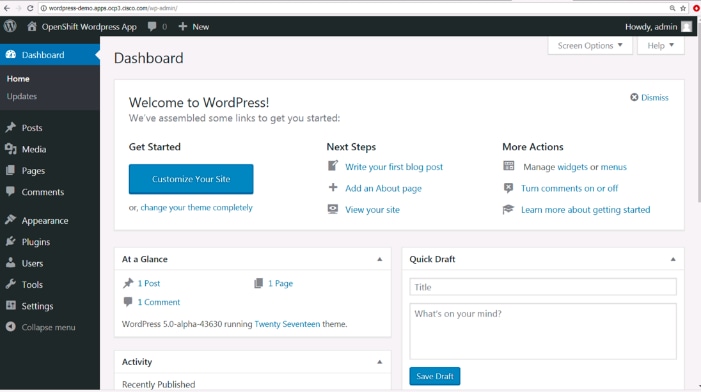The image size is (701, 392).
Task: Click the comments-off icon beside Turn comments
Action: (508, 188)
